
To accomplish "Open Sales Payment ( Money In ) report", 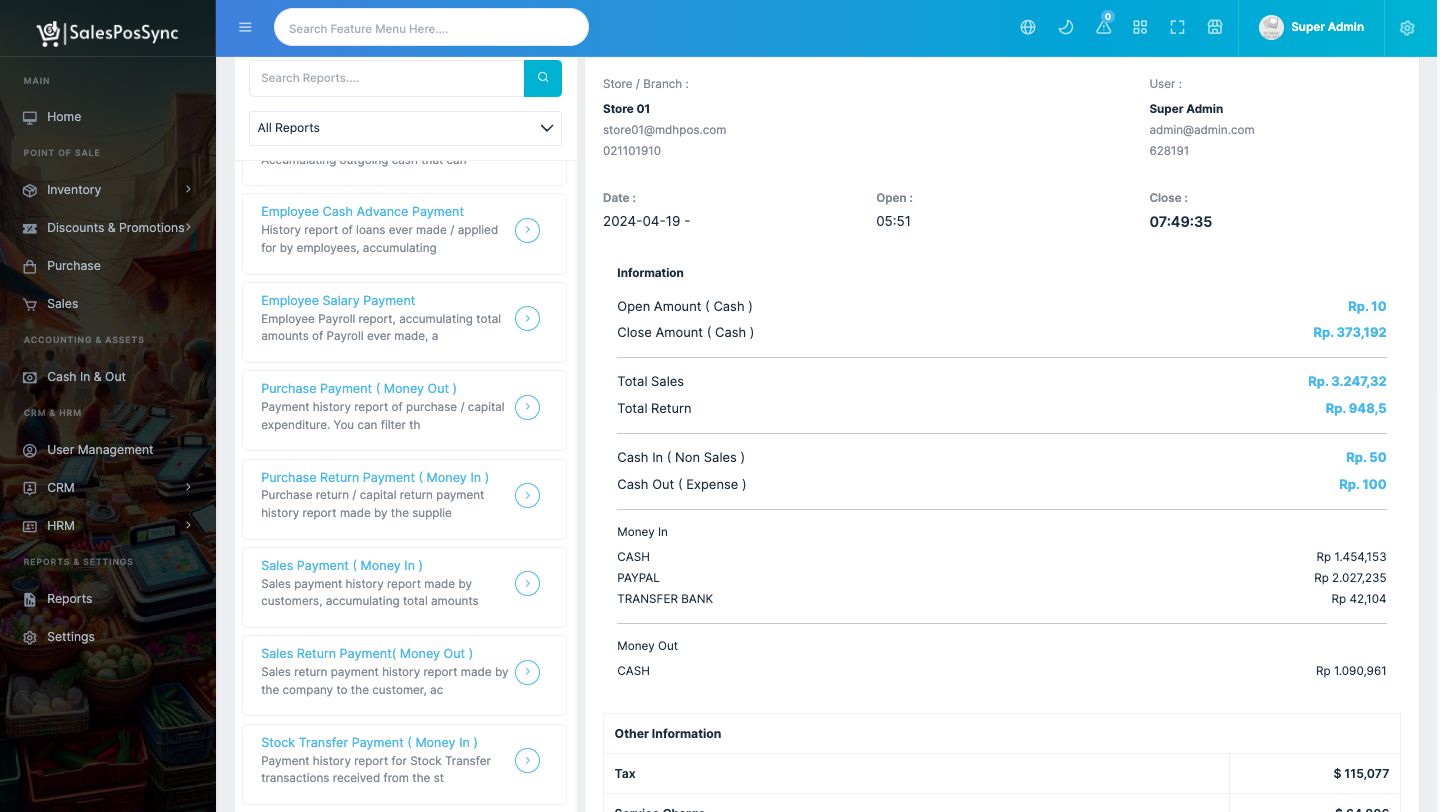I will point(341,566).
